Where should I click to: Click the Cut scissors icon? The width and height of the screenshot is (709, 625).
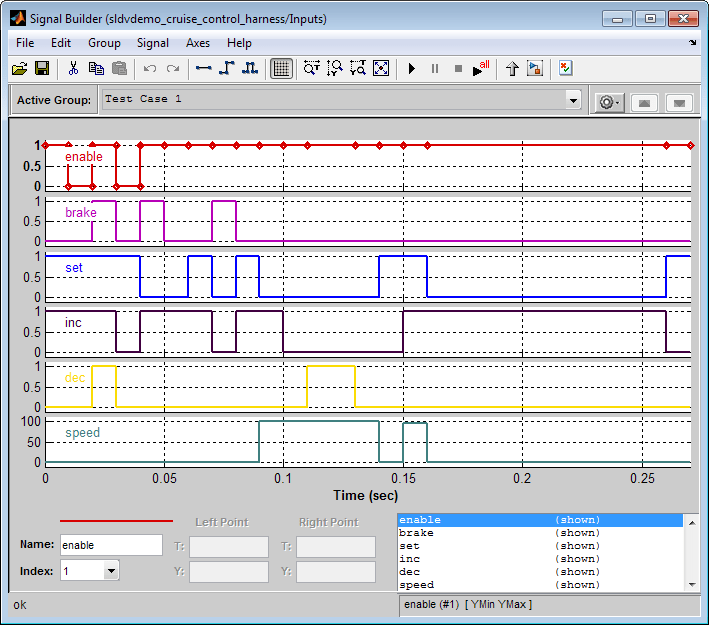pos(73,68)
